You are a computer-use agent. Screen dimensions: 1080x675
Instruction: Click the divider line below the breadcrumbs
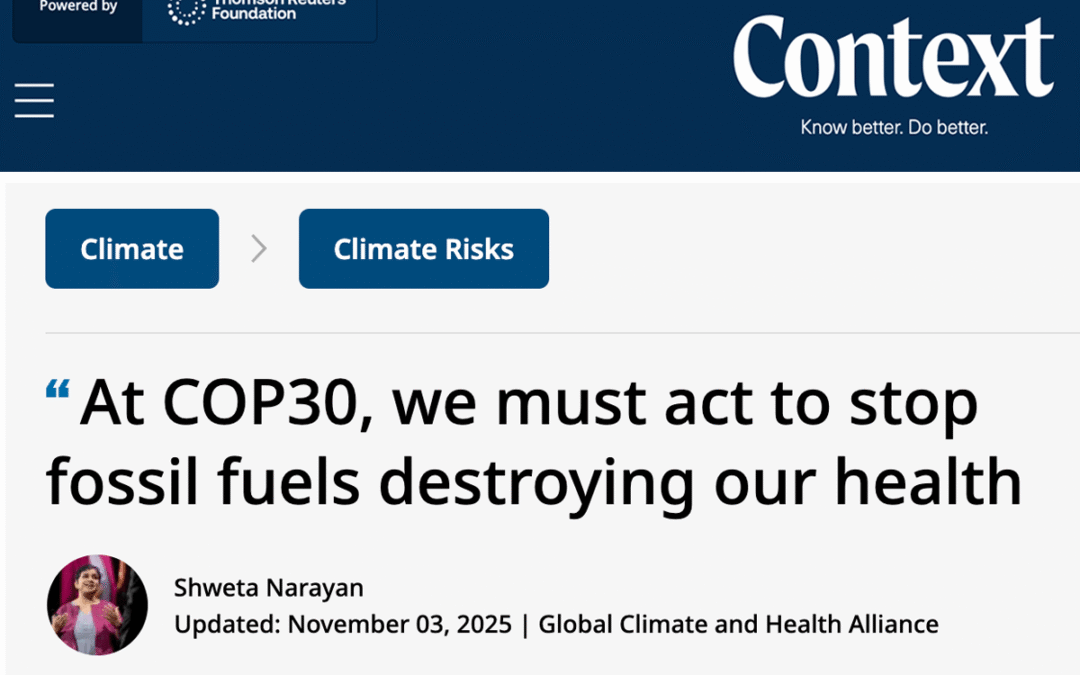(x=540, y=330)
